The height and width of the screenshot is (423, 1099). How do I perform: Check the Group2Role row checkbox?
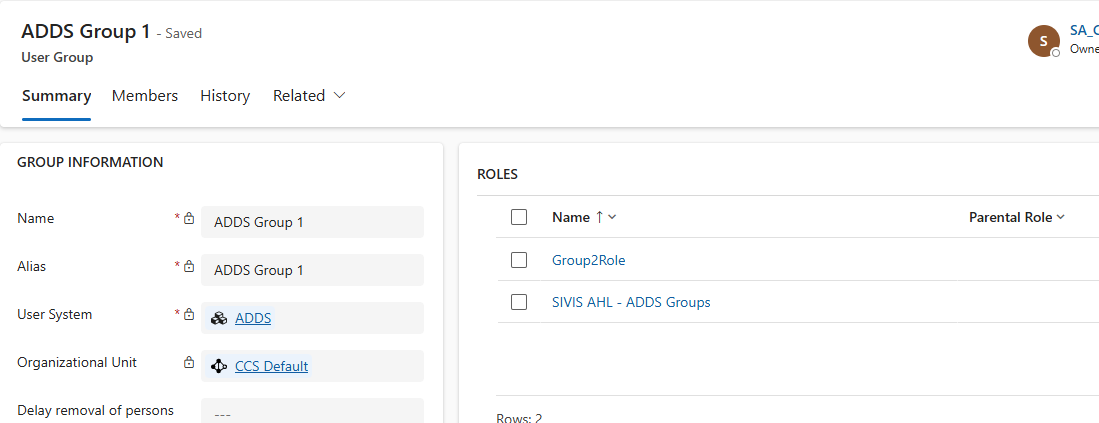tap(519, 260)
